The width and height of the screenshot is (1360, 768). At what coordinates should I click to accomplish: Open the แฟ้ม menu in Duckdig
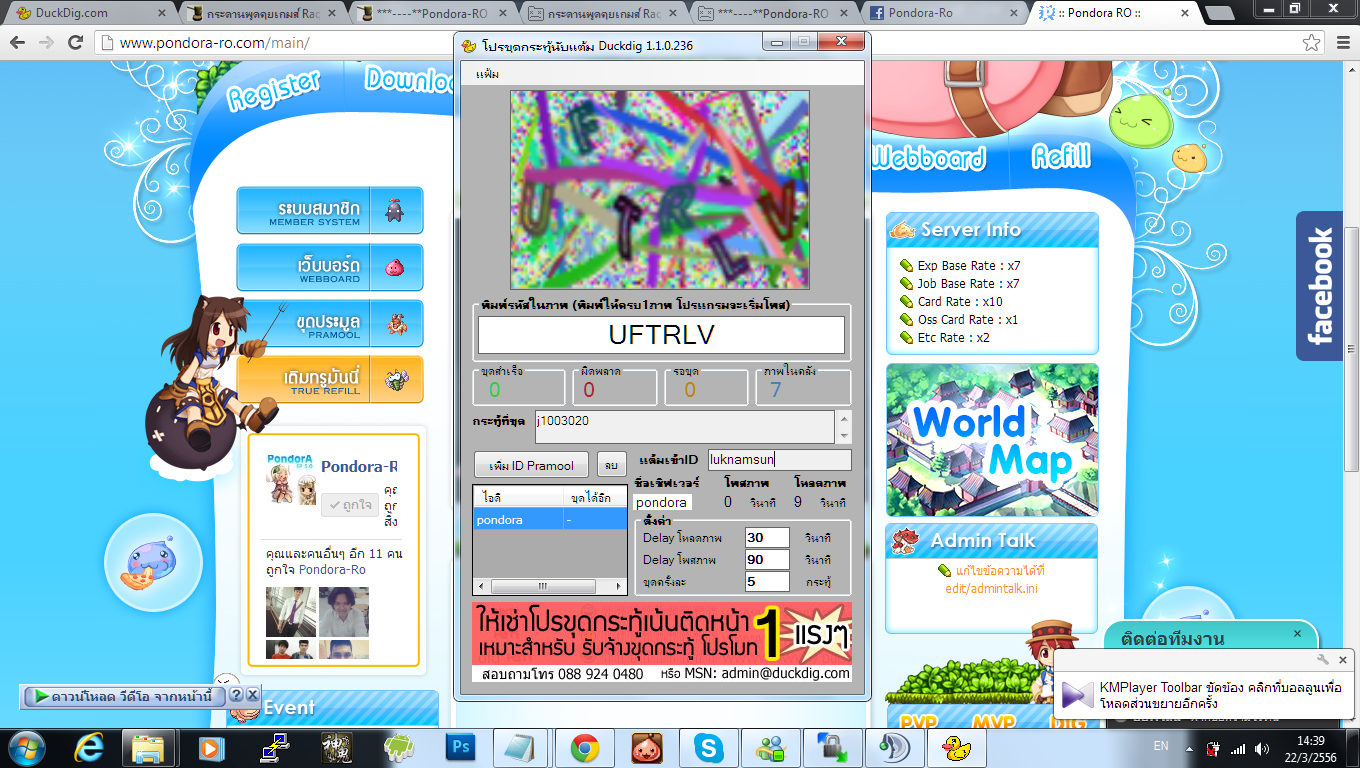pos(488,74)
